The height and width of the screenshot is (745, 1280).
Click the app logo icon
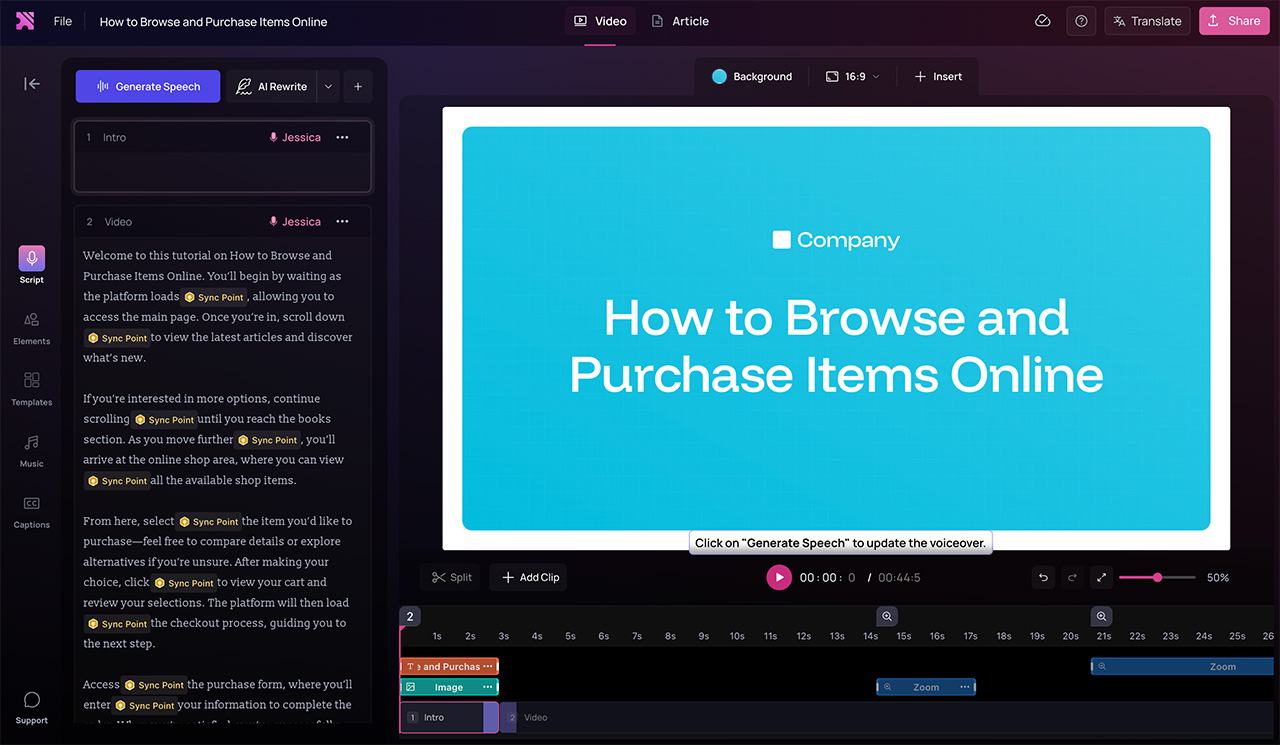(x=25, y=21)
